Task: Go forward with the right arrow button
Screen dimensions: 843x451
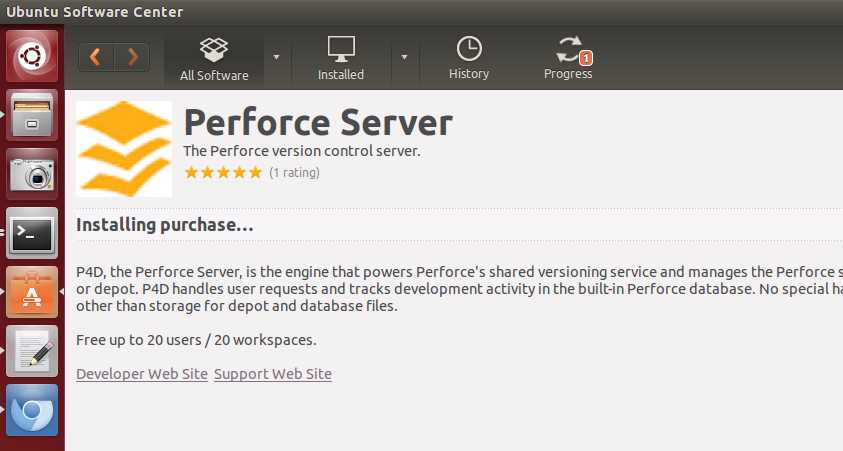Action: [x=132, y=57]
